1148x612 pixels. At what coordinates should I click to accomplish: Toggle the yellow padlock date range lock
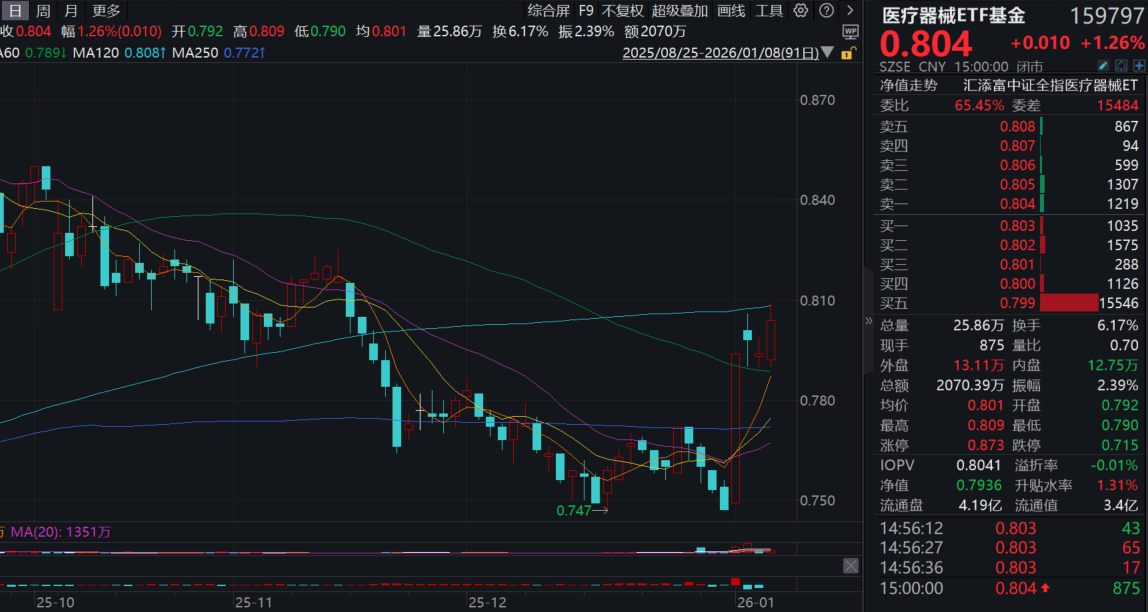click(x=848, y=52)
